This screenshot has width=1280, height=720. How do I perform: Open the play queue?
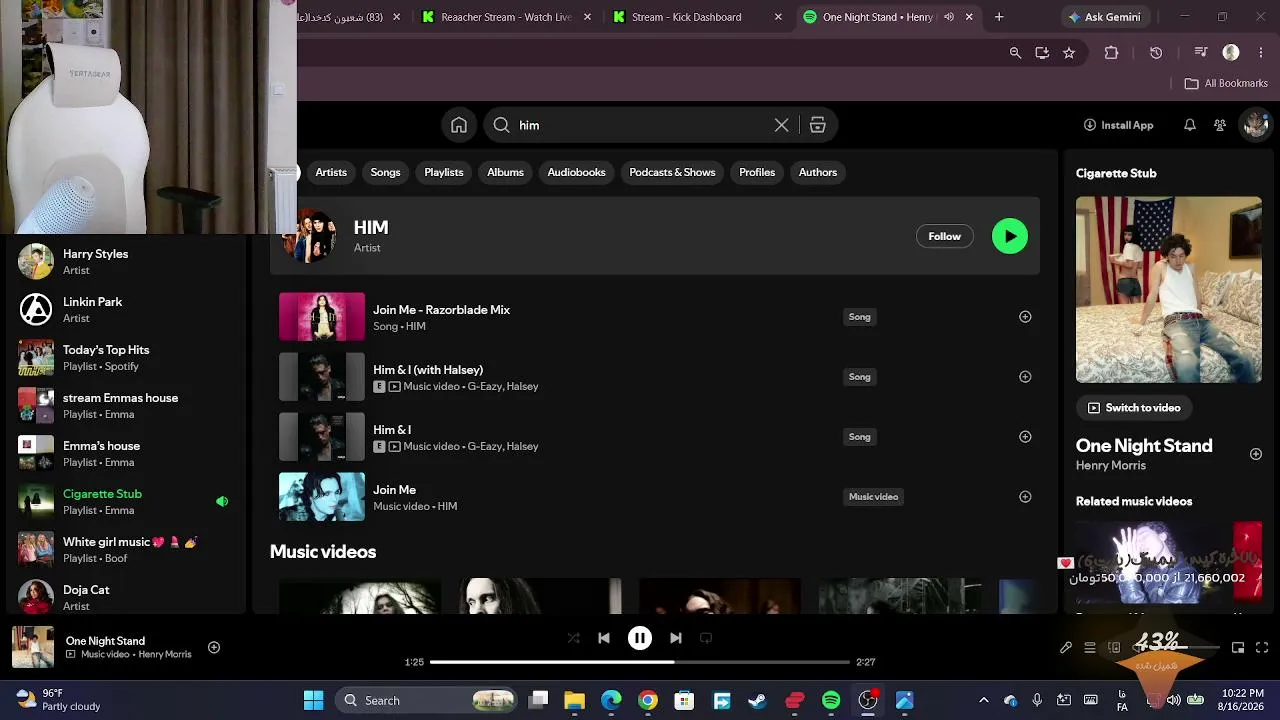[1090, 648]
